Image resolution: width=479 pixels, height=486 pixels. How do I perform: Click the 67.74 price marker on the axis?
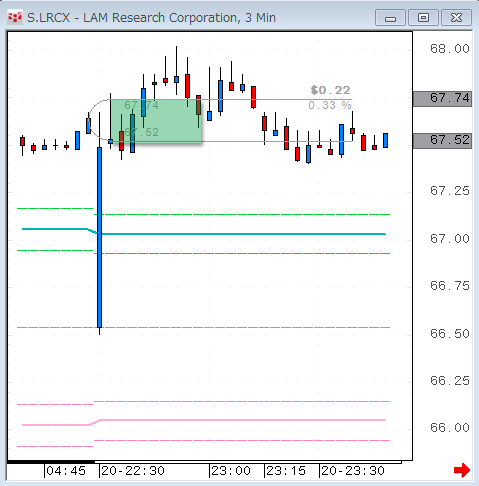point(442,98)
